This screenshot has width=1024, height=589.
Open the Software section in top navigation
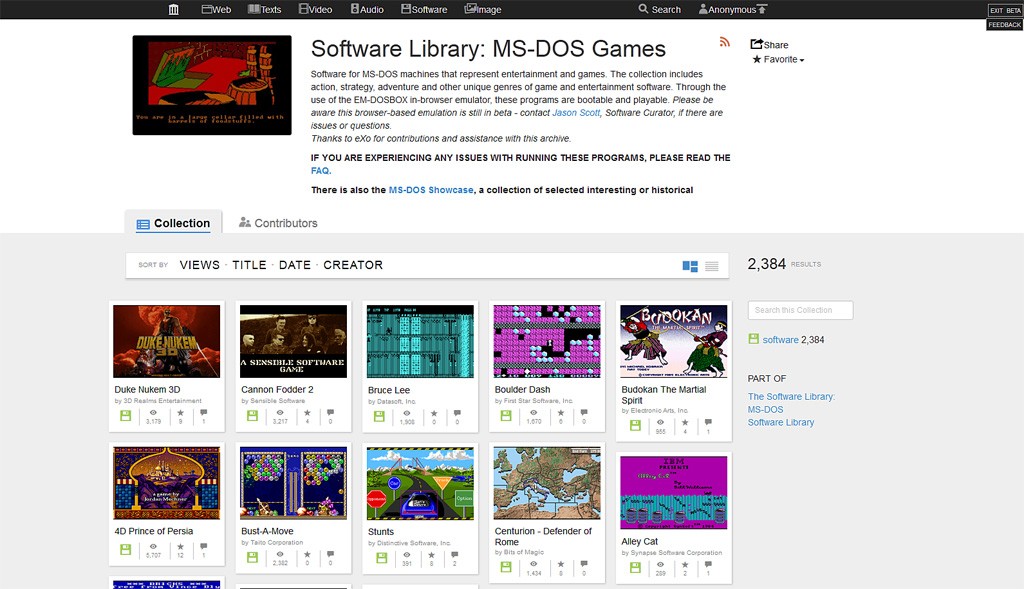(423, 9)
